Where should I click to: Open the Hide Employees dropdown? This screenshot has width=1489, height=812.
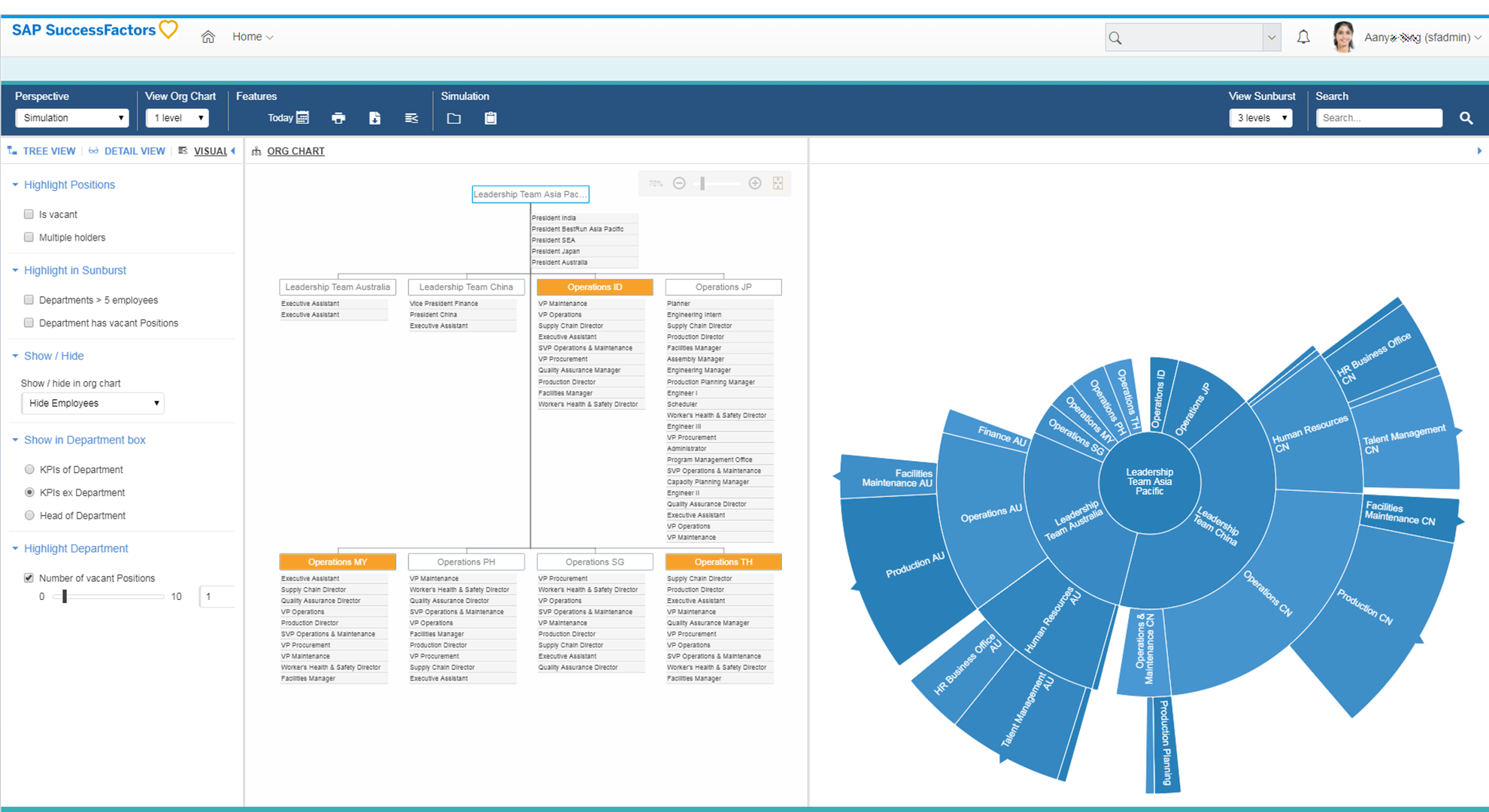[92, 403]
